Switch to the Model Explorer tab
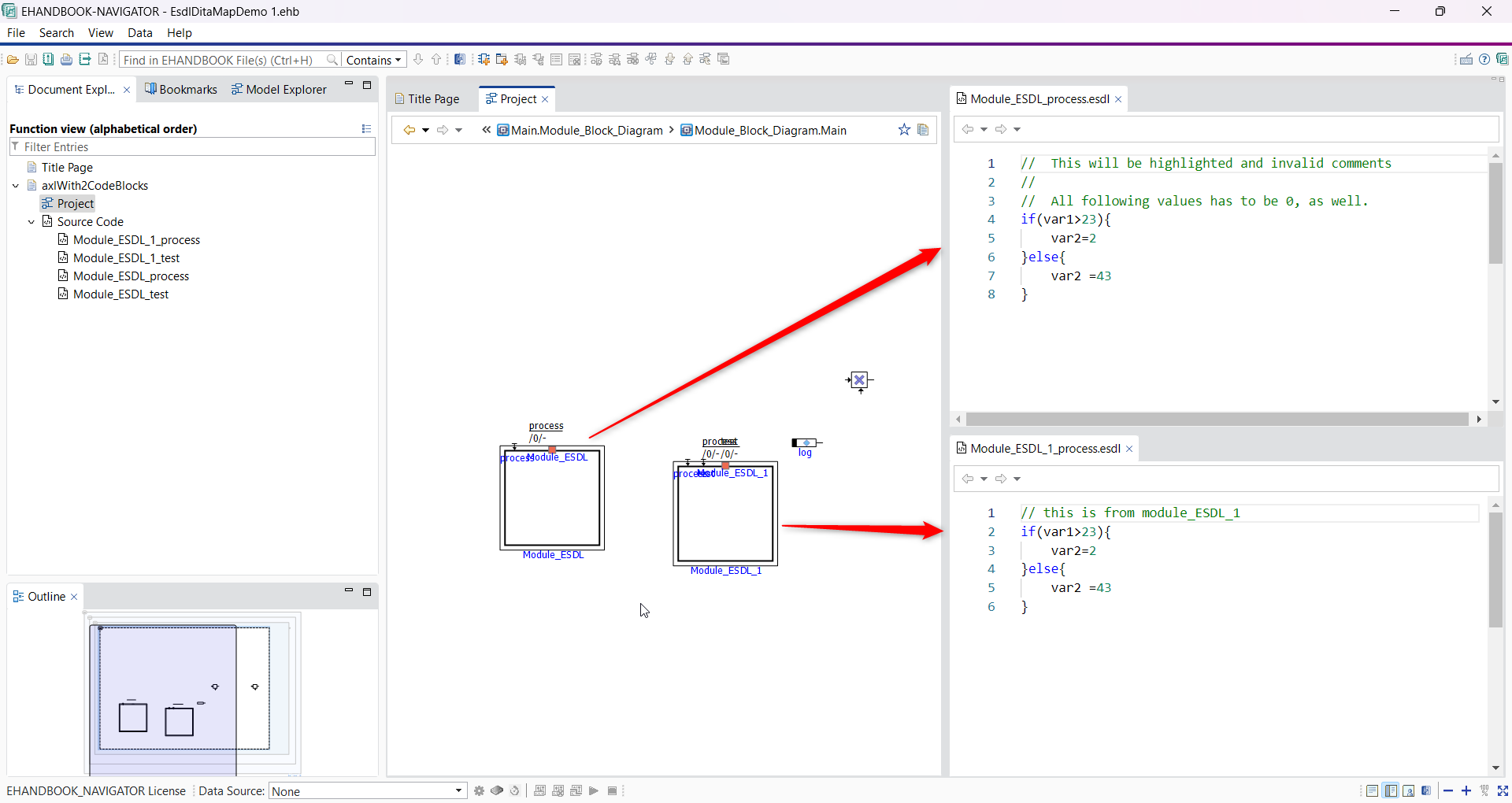Image resolution: width=1512 pixels, height=803 pixels. (x=279, y=90)
